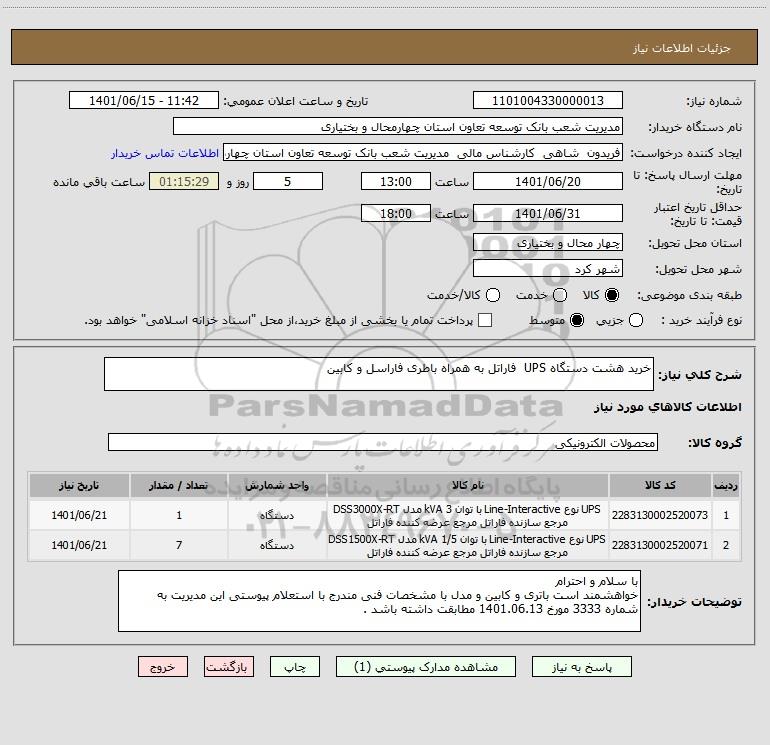Click the buyer organization name field
The width and height of the screenshot is (770, 745).
pyautogui.click(x=398, y=126)
